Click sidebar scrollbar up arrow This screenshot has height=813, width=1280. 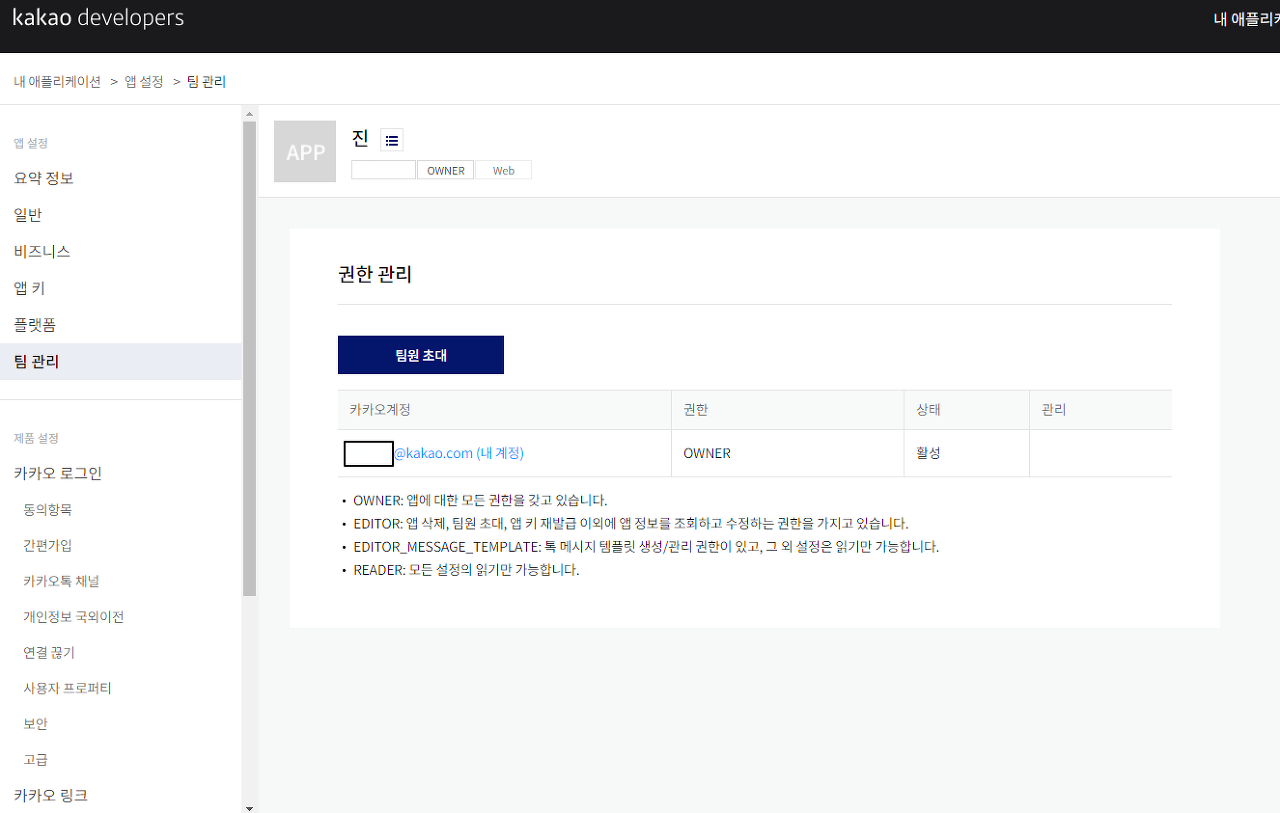(249, 114)
